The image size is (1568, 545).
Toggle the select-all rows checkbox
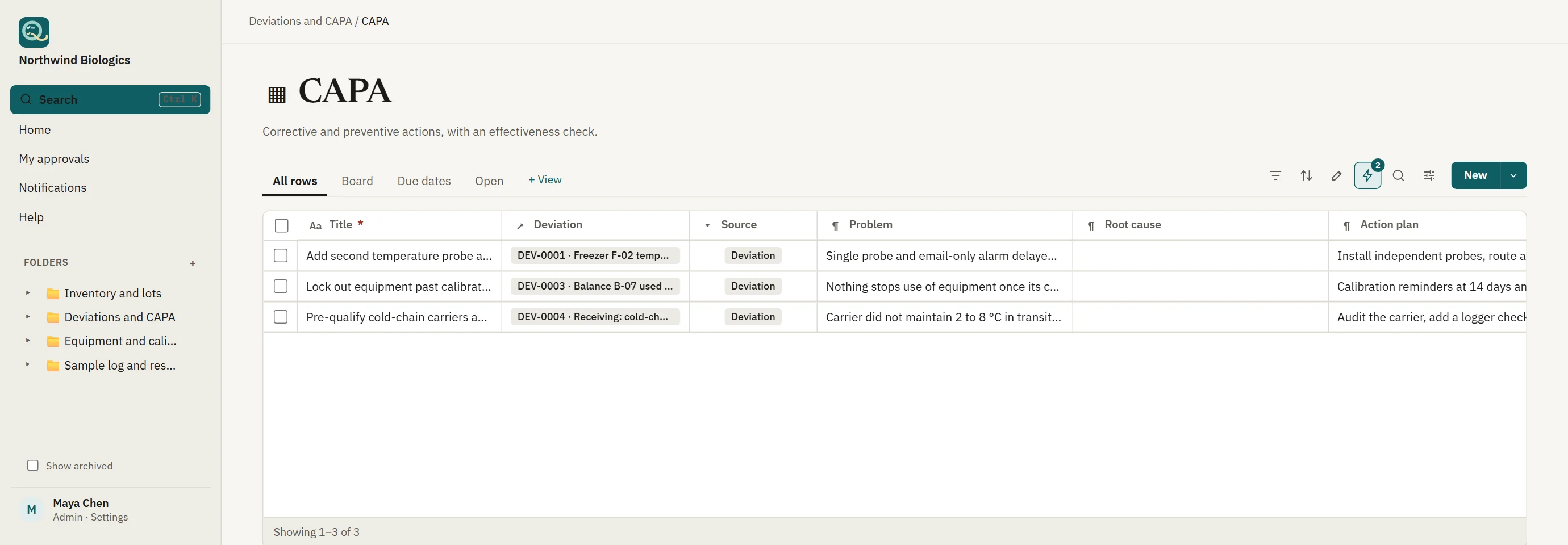[x=281, y=226]
